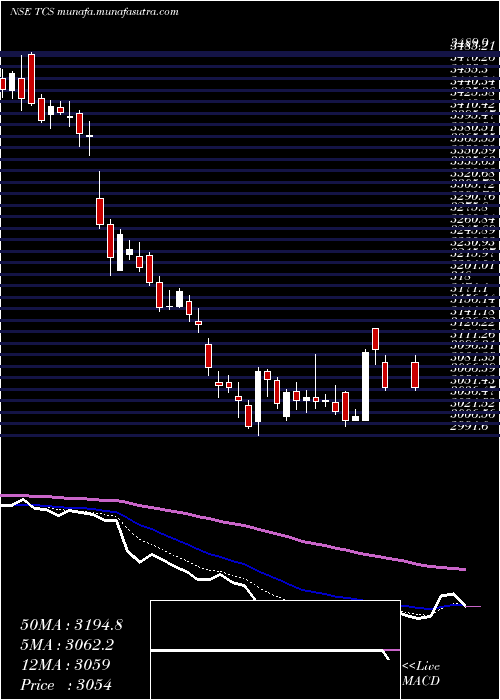
Task: Click the 3141.18 price axis label
Action: 471,310
